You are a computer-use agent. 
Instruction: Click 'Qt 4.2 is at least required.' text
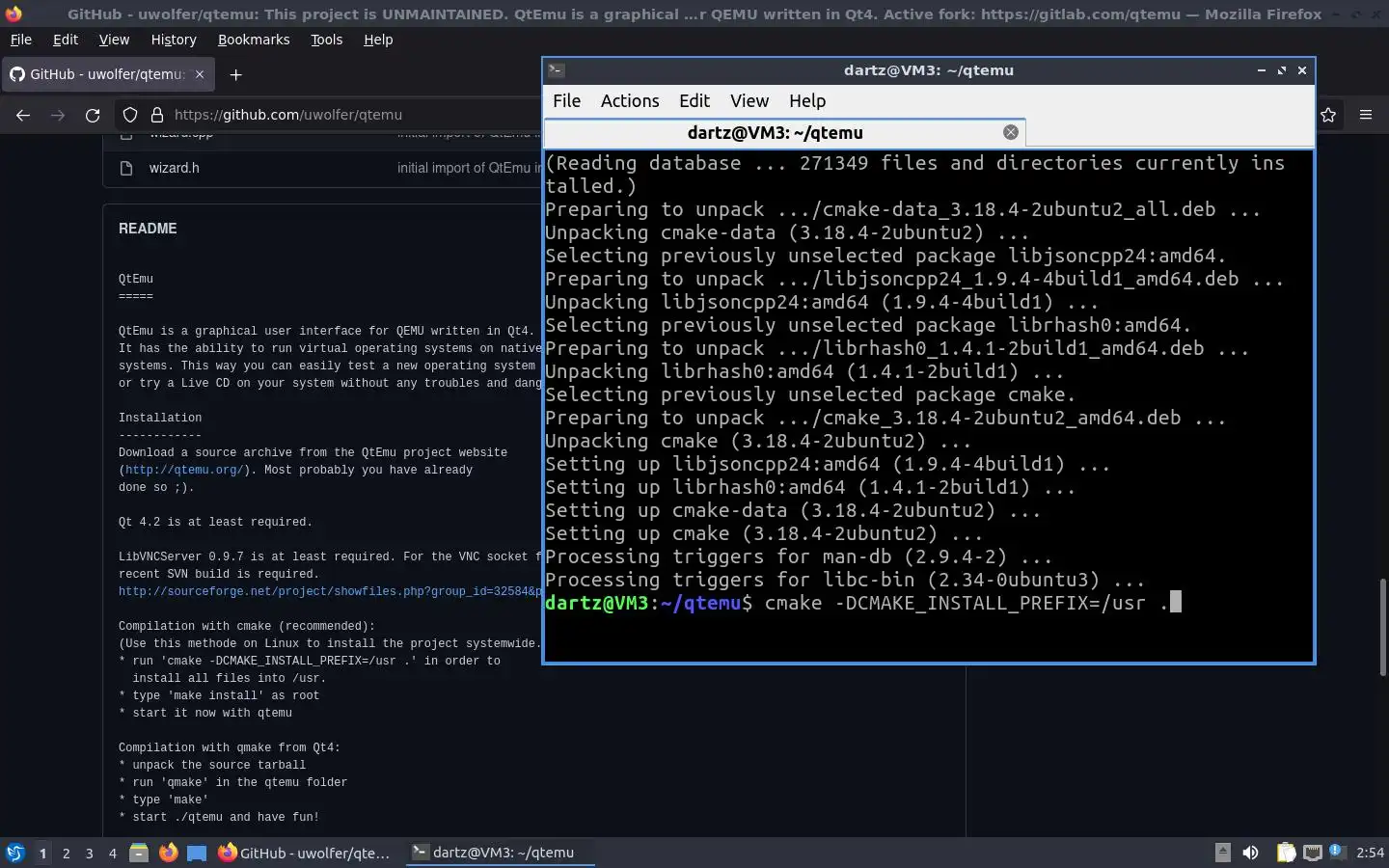click(215, 522)
